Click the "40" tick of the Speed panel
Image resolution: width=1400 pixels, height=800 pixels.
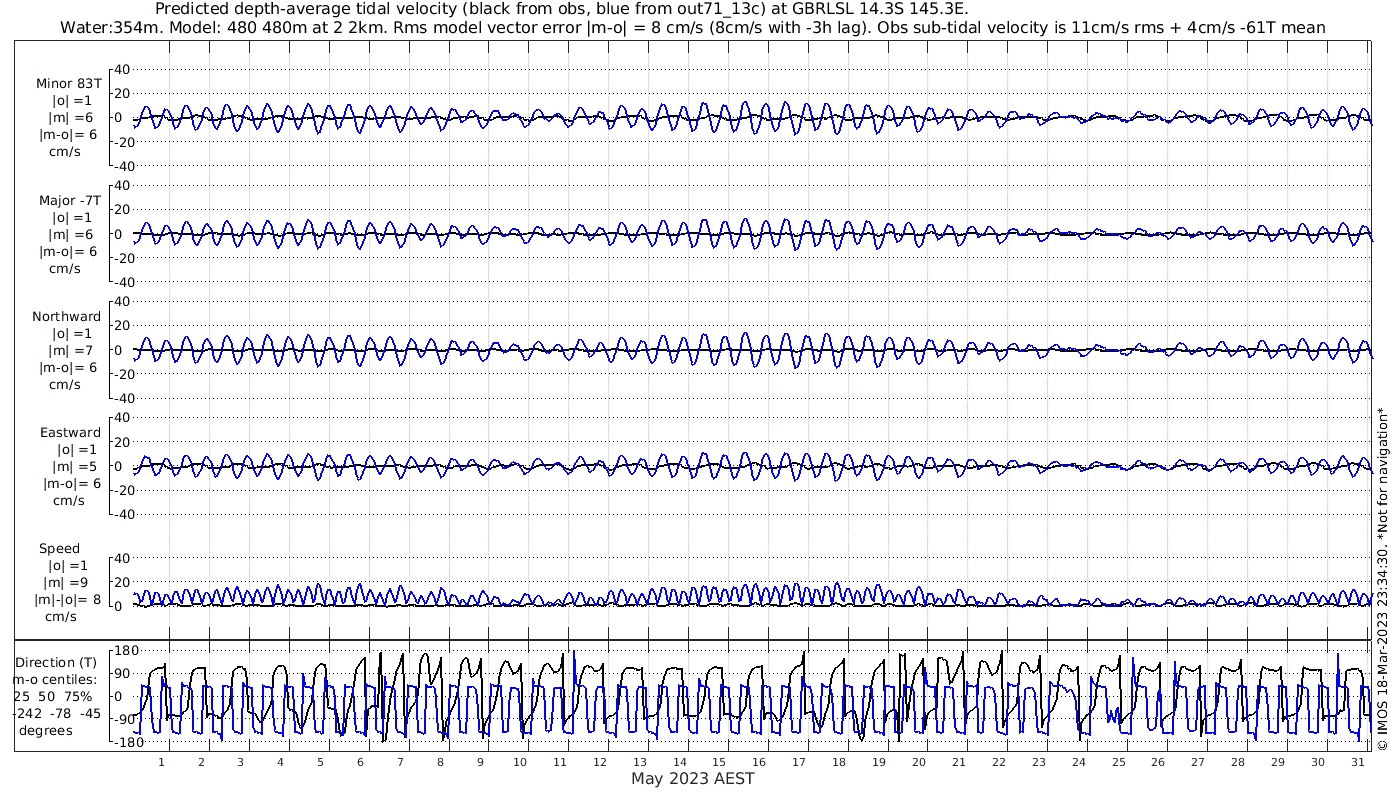pos(121,558)
